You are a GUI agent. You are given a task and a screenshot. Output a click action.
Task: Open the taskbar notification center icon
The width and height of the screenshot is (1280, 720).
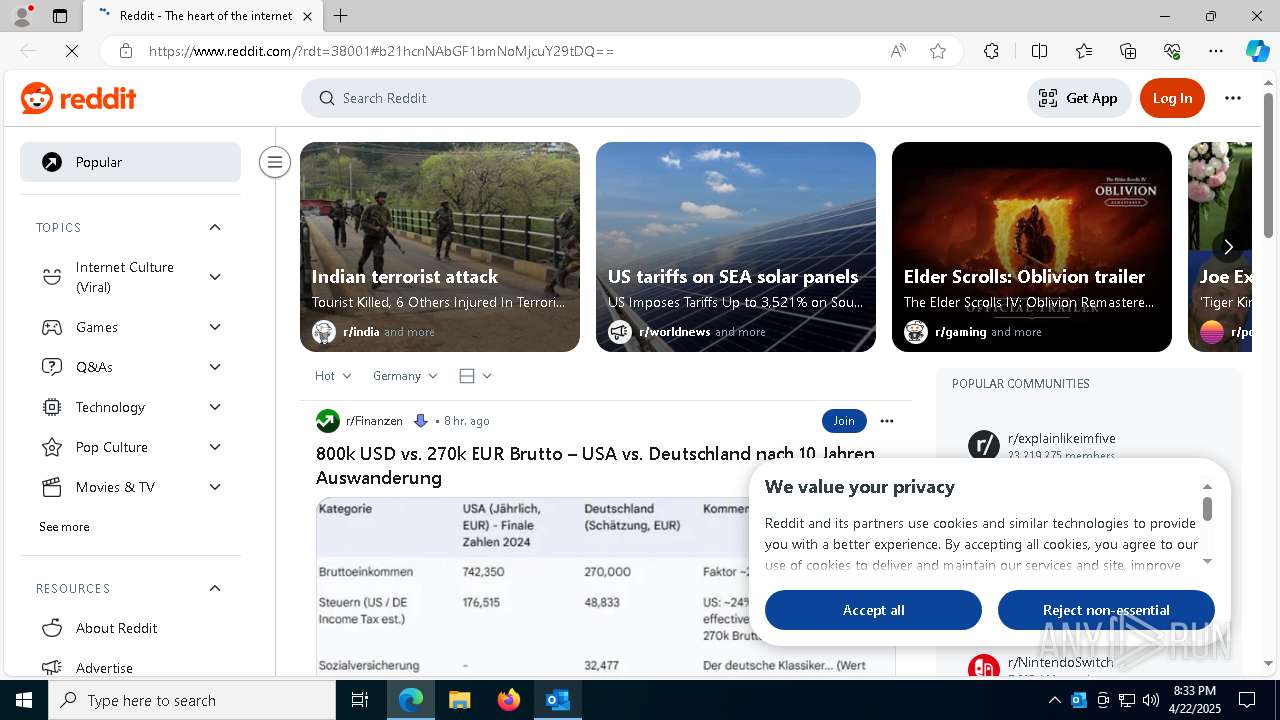tap(1247, 700)
